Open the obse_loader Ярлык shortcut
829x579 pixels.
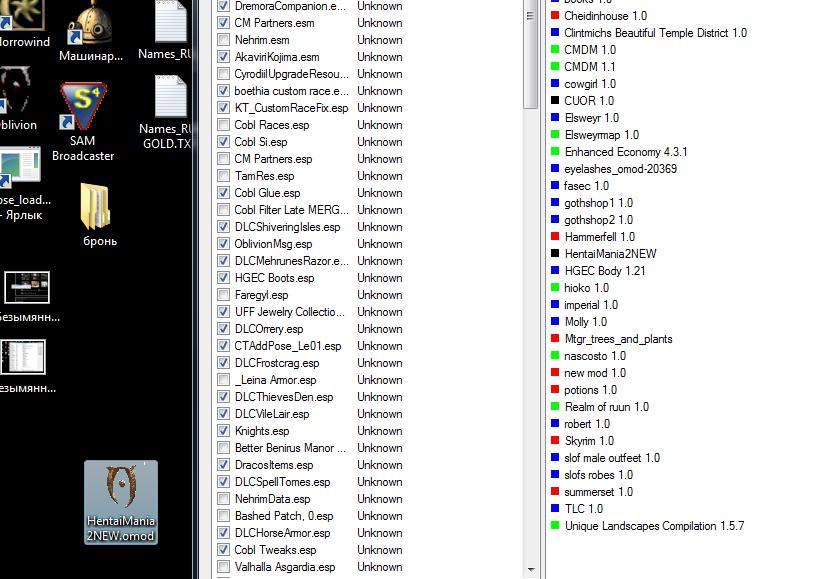coord(24,183)
